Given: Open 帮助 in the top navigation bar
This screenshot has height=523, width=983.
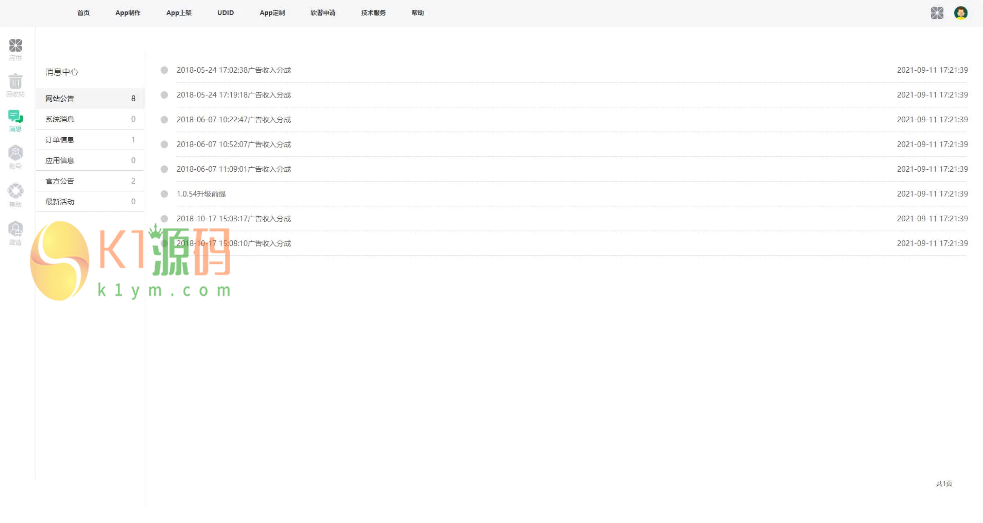Looking at the screenshot, I should tap(418, 13).
